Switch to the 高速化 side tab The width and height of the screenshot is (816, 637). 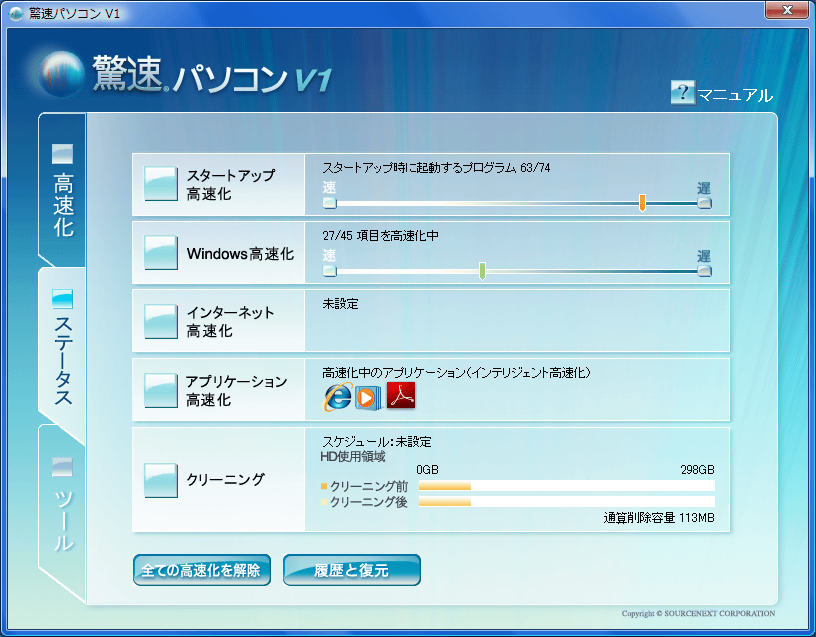pyautogui.click(x=62, y=190)
